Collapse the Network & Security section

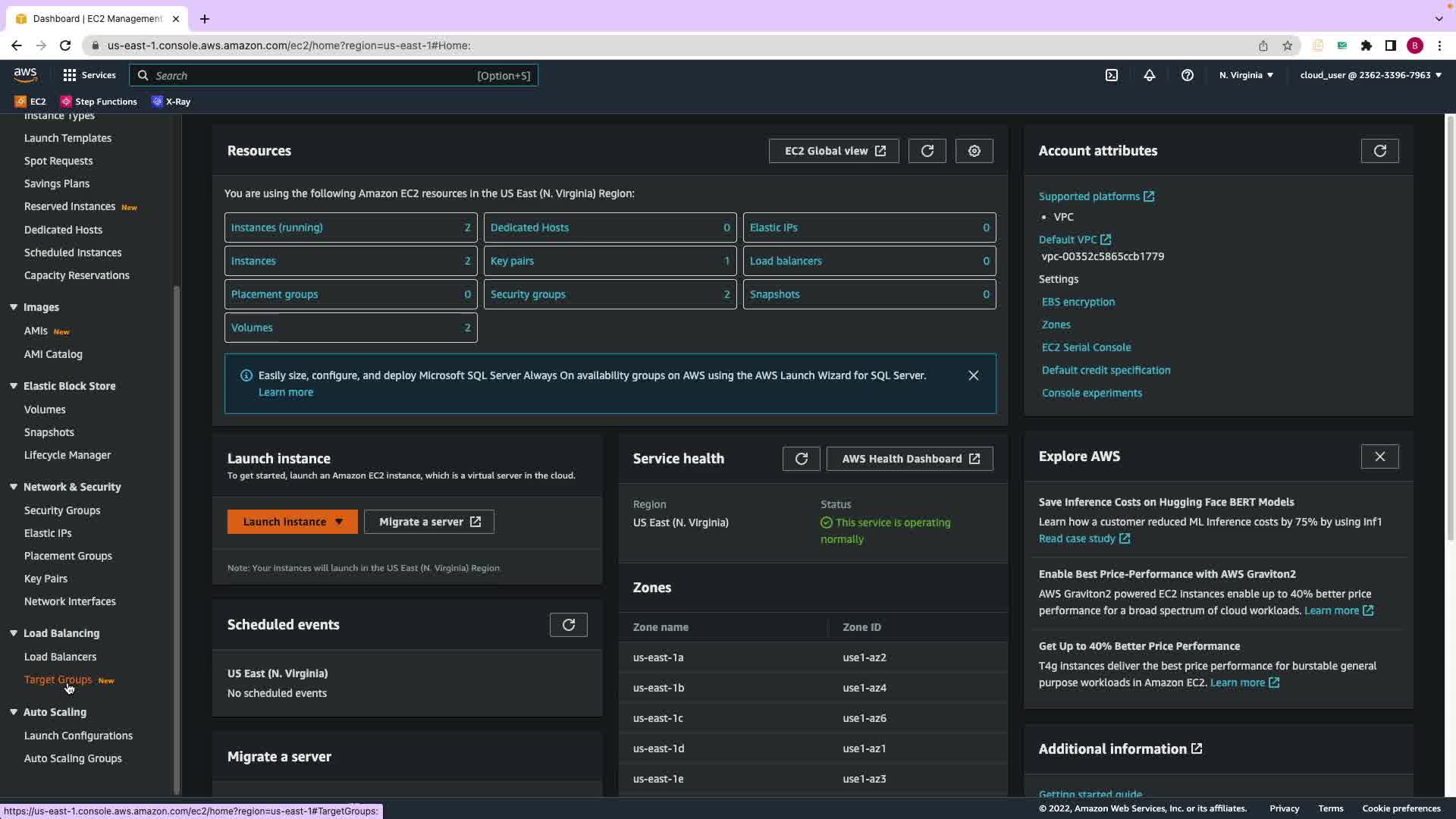[14, 487]
